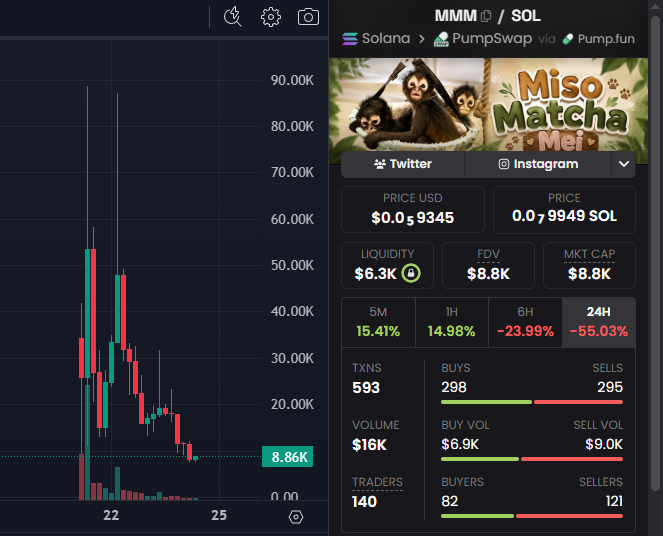Open the quick search lightning icon
Viewport: 663px width, 536px height.
[x=232, y=17]
